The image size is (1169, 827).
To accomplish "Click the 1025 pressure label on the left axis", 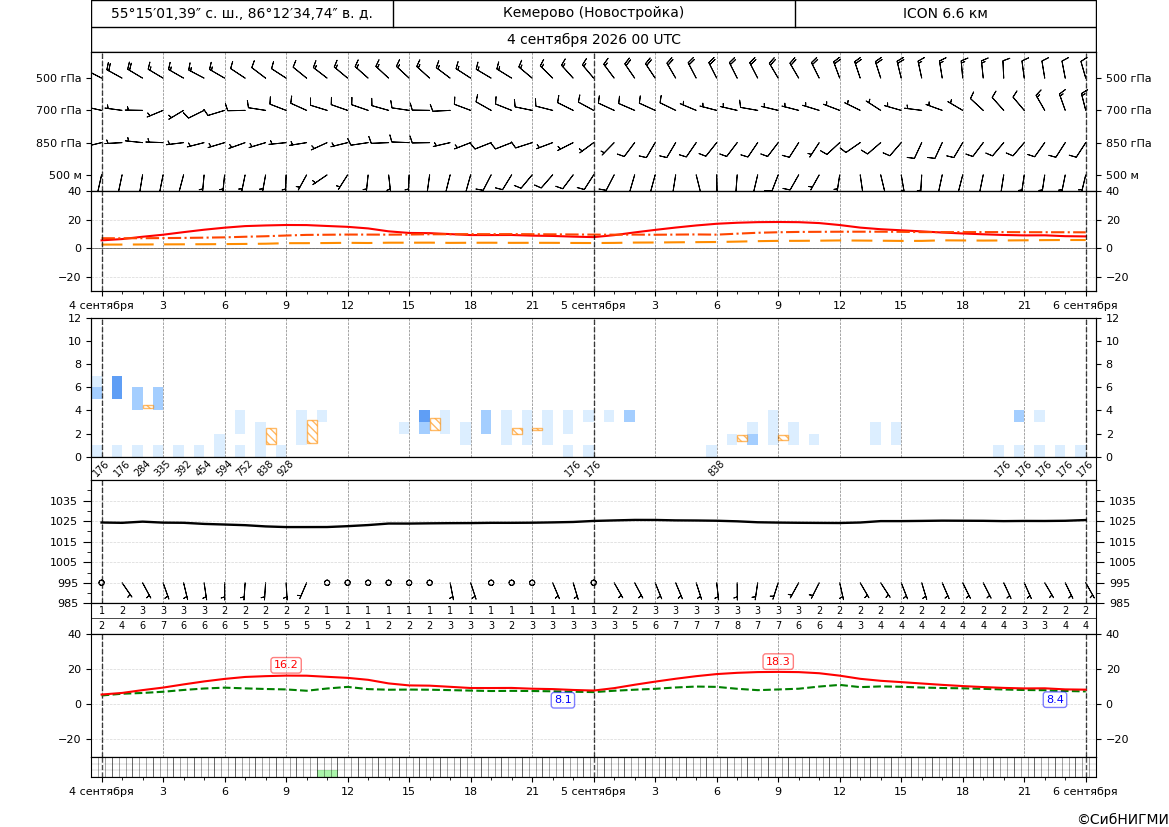I will coord(69,521).
